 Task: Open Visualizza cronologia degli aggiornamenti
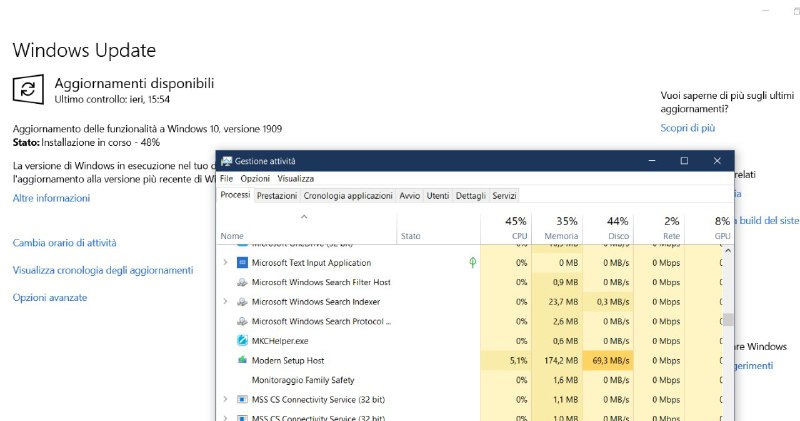103,270
